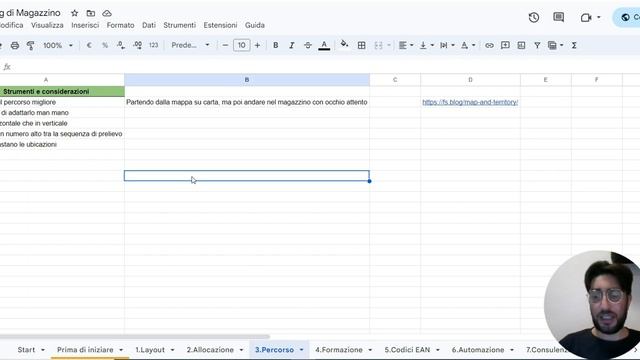
Task: Print the spreadsheet
Action: click(15, 45)
